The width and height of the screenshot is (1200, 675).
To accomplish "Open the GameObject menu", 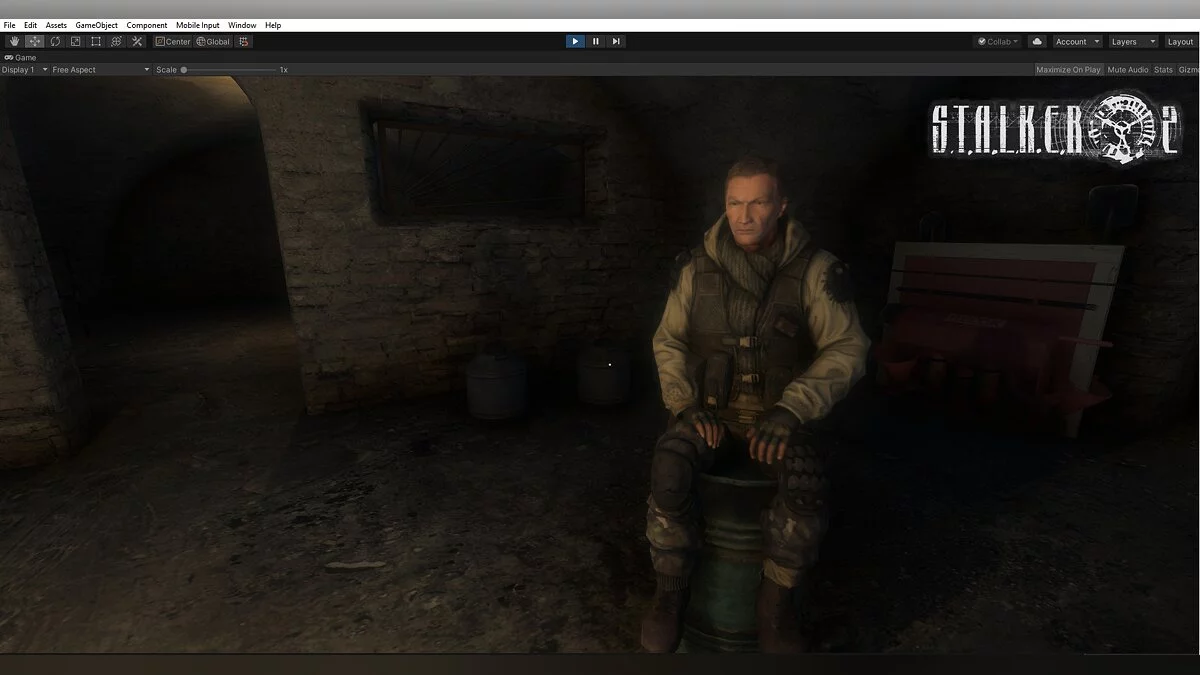I will (96, 25).
